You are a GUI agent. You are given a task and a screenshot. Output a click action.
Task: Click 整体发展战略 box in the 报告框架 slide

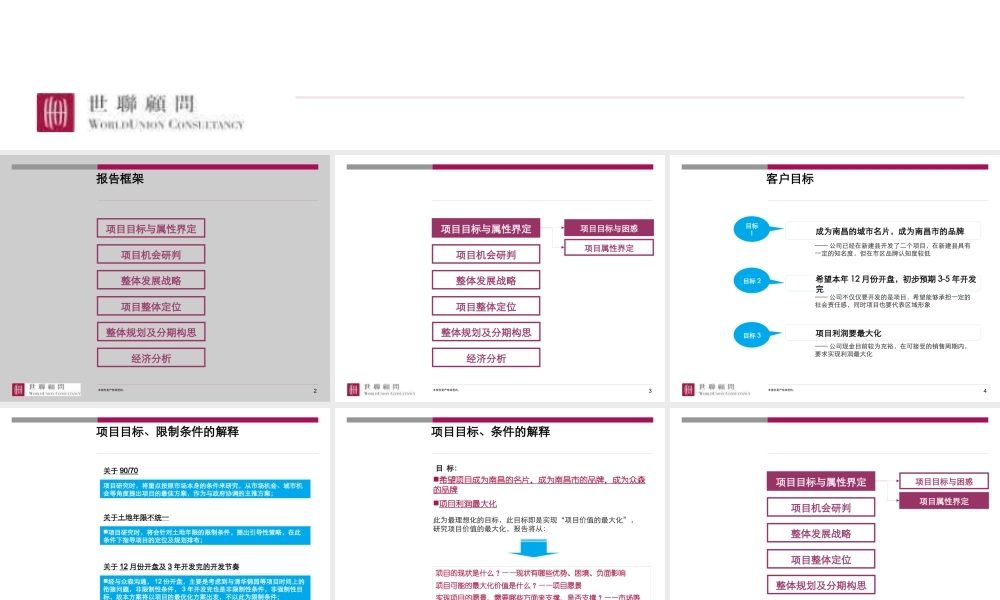click(x=151, y=280)
